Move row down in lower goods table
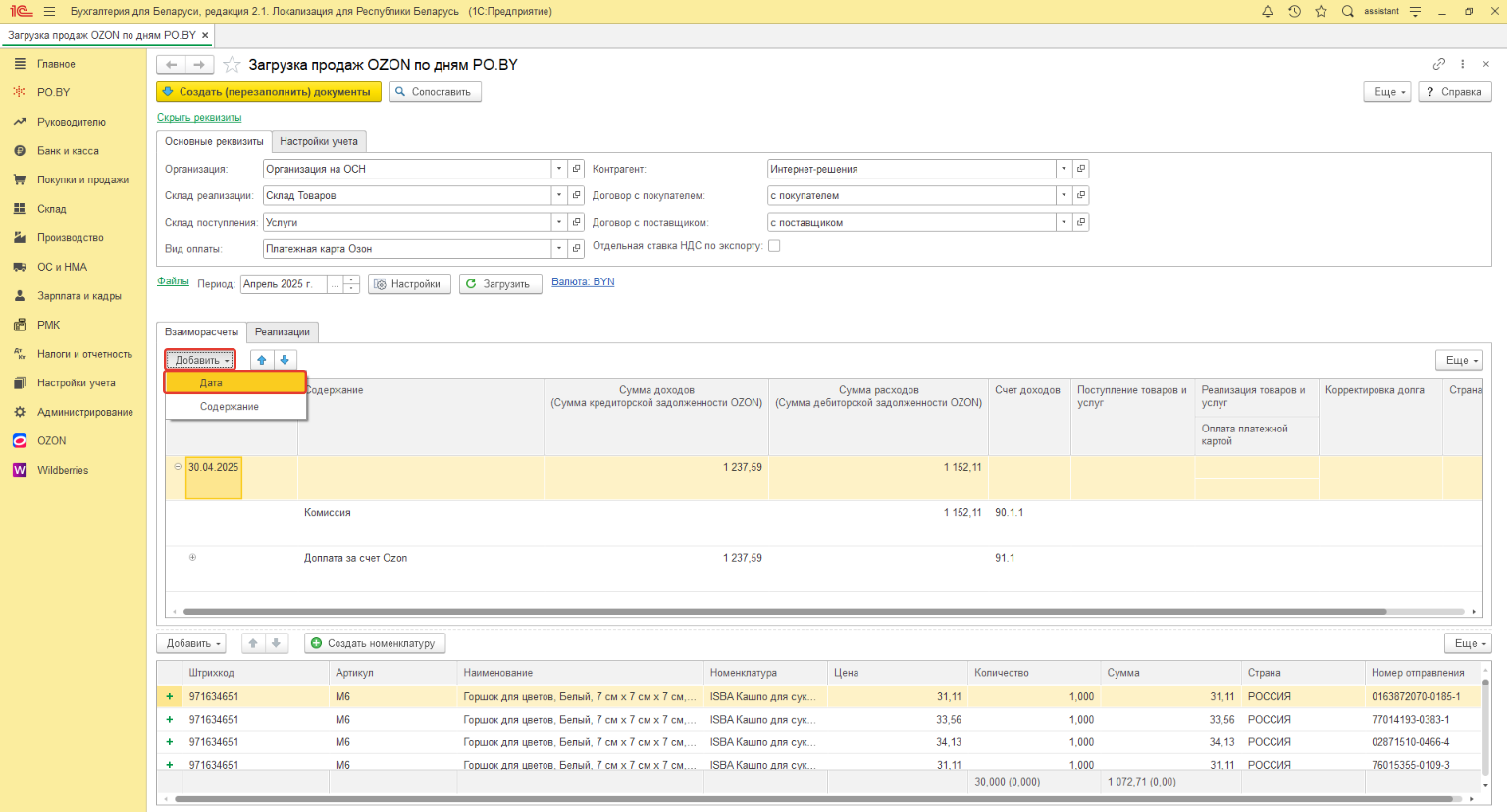This screenshot has height=812, width=1507. tap(276, 643)
